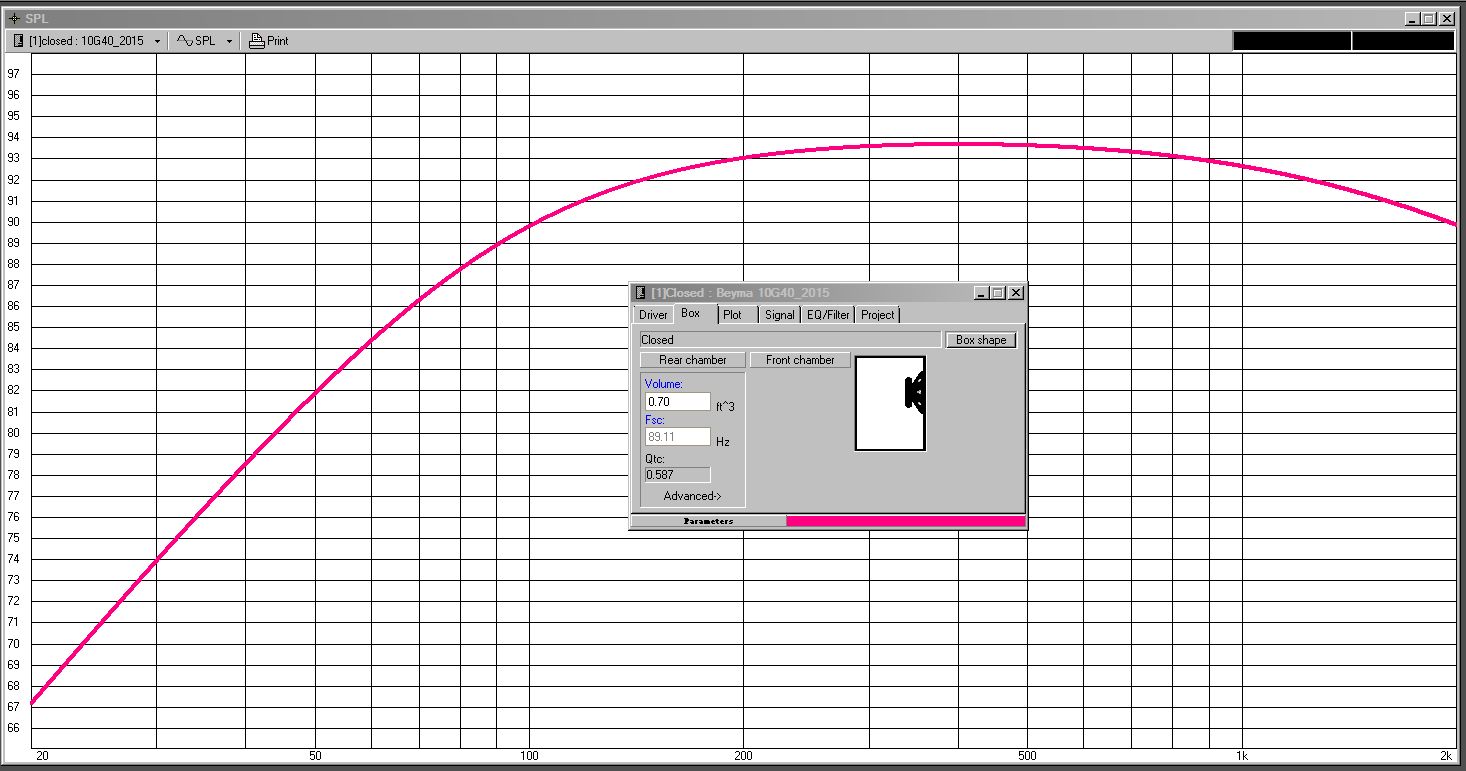Viewport: 1466px width, 771px height.
Task: Click the Box shape button
Action: click(x=981, y=340)
